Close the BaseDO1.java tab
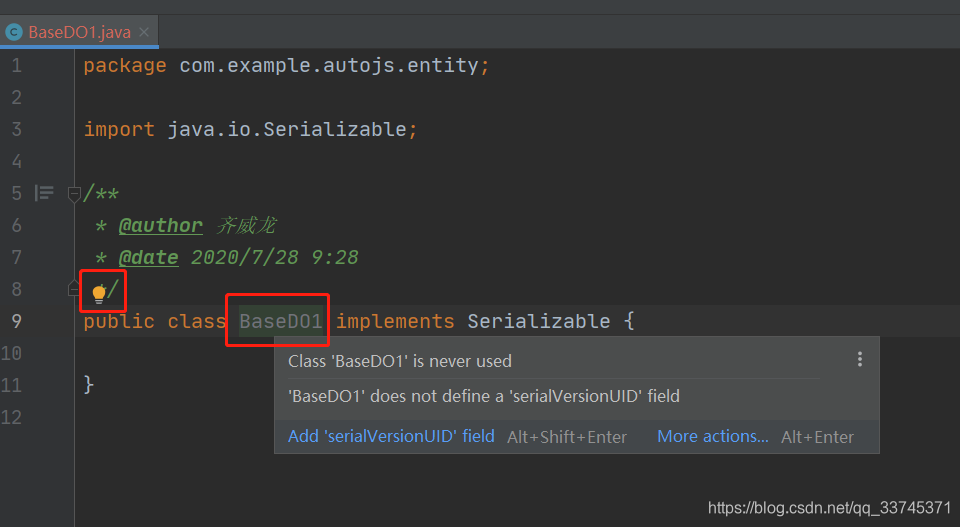 click(x=144, y=32)
